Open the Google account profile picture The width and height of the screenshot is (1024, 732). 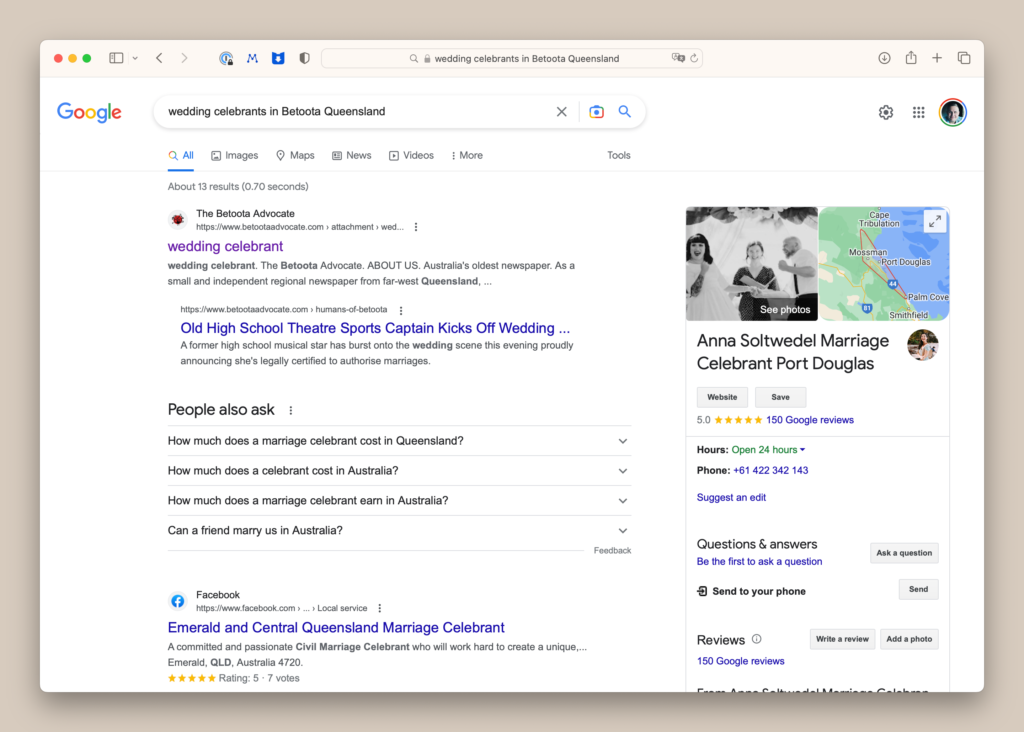952,112
